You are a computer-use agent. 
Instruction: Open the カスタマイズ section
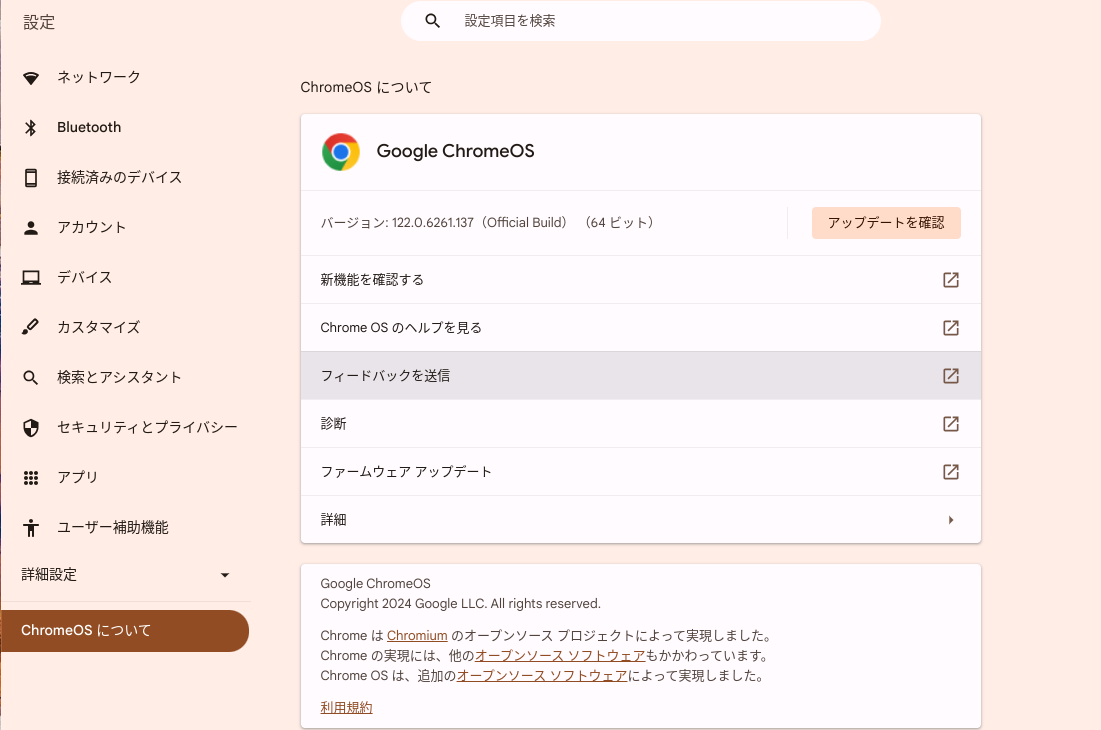pos(99,327)
